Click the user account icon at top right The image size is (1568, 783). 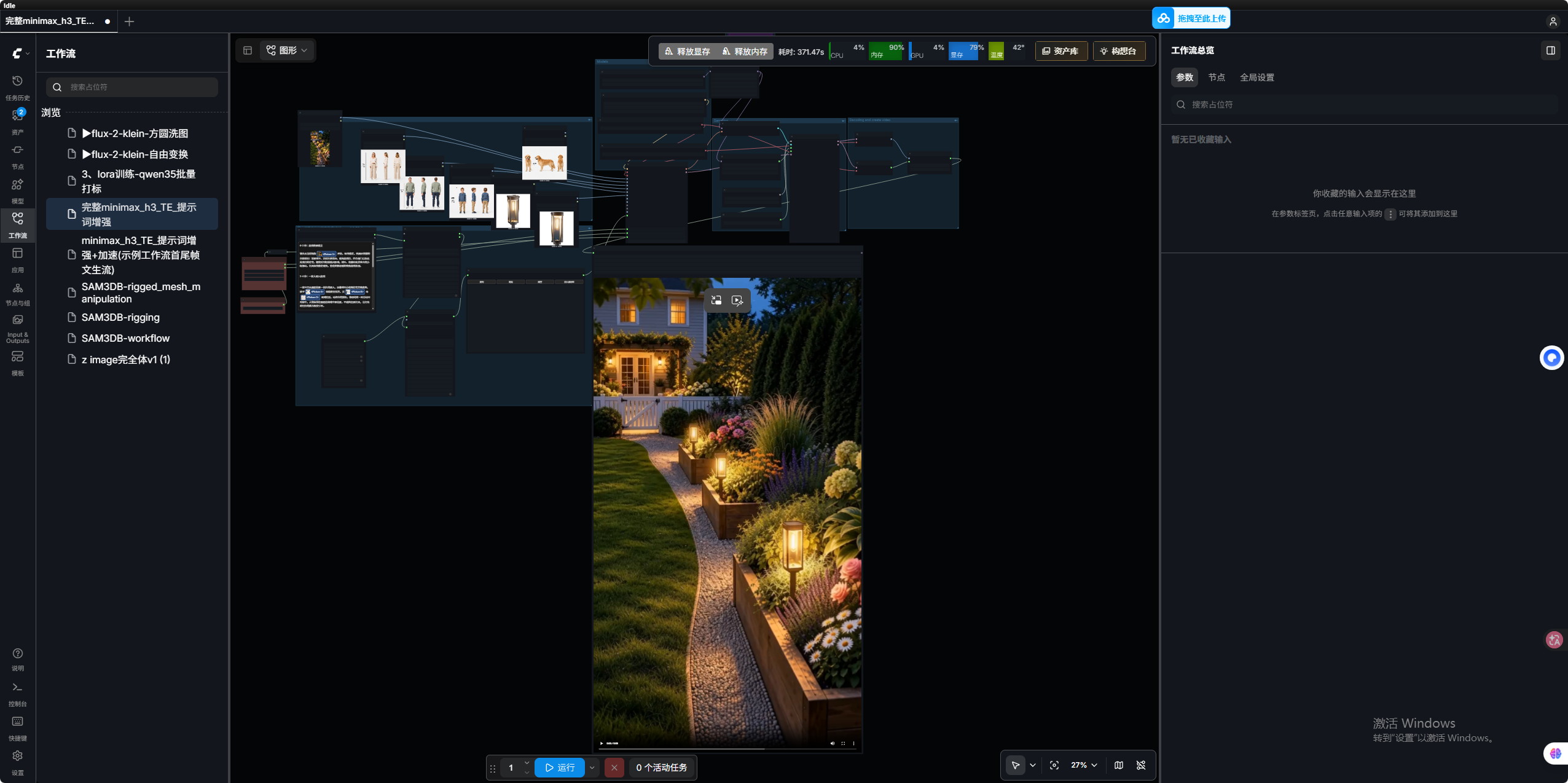click(x=1553, y=22)
